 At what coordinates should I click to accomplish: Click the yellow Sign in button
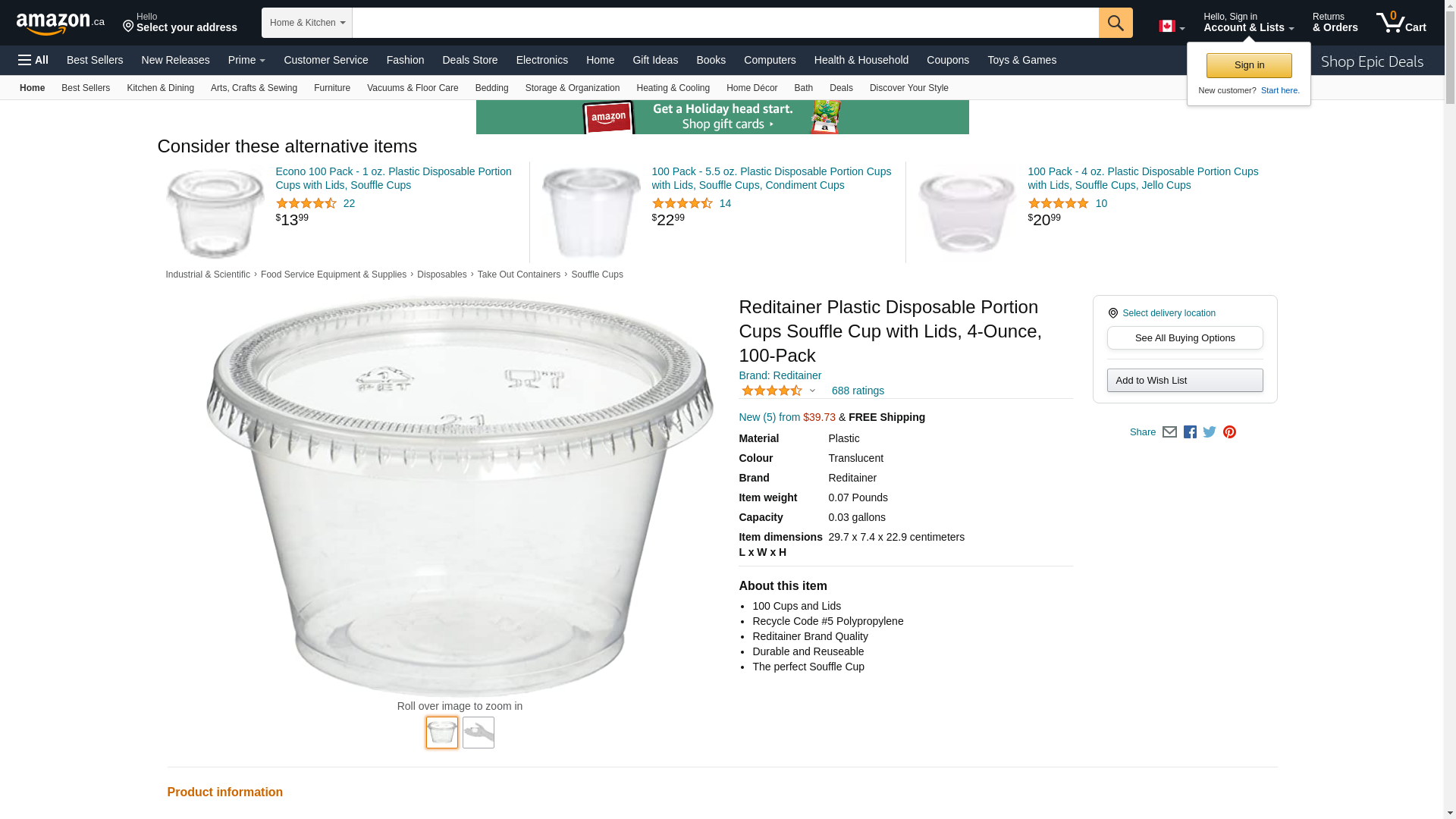(1249, 66)
